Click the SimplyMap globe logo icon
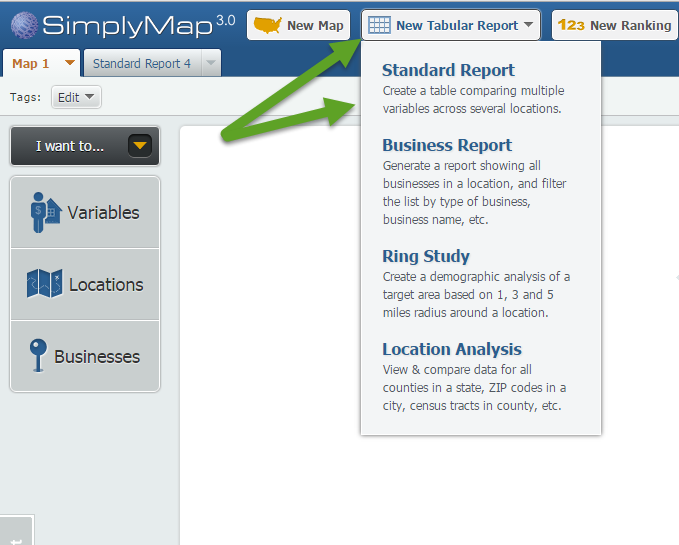The width and height of the screenshot is (679, 545). [x=24, y=26]
